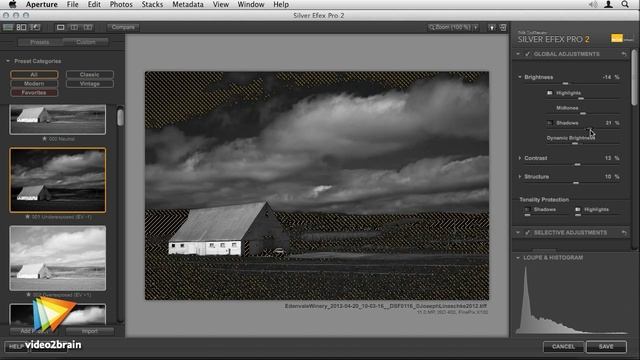Viewport: 640px width, 360px height.
Task: Toggle favorite star on 000 Neutral preset
Action: pyautogui.click(x=44, y=139)
